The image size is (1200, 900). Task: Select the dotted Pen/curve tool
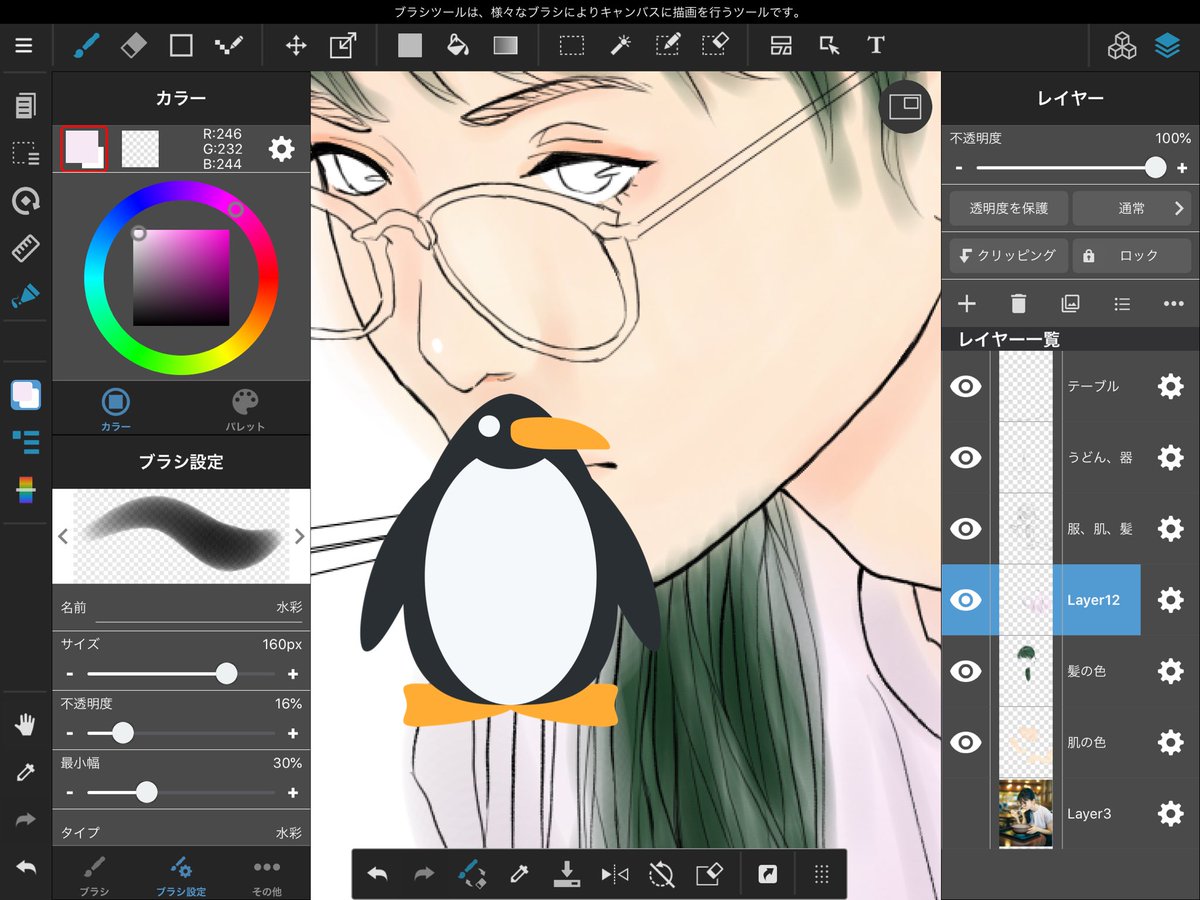[228, 45]
